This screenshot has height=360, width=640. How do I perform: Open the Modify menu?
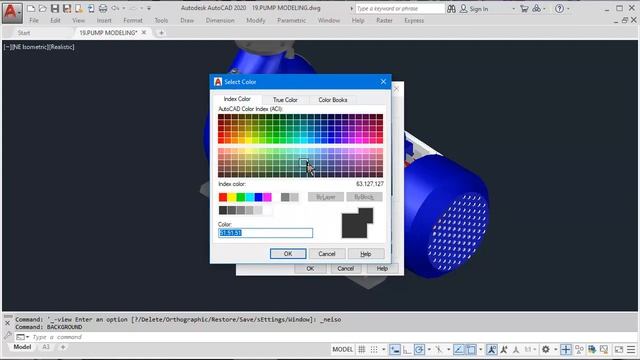click(256, 20)
